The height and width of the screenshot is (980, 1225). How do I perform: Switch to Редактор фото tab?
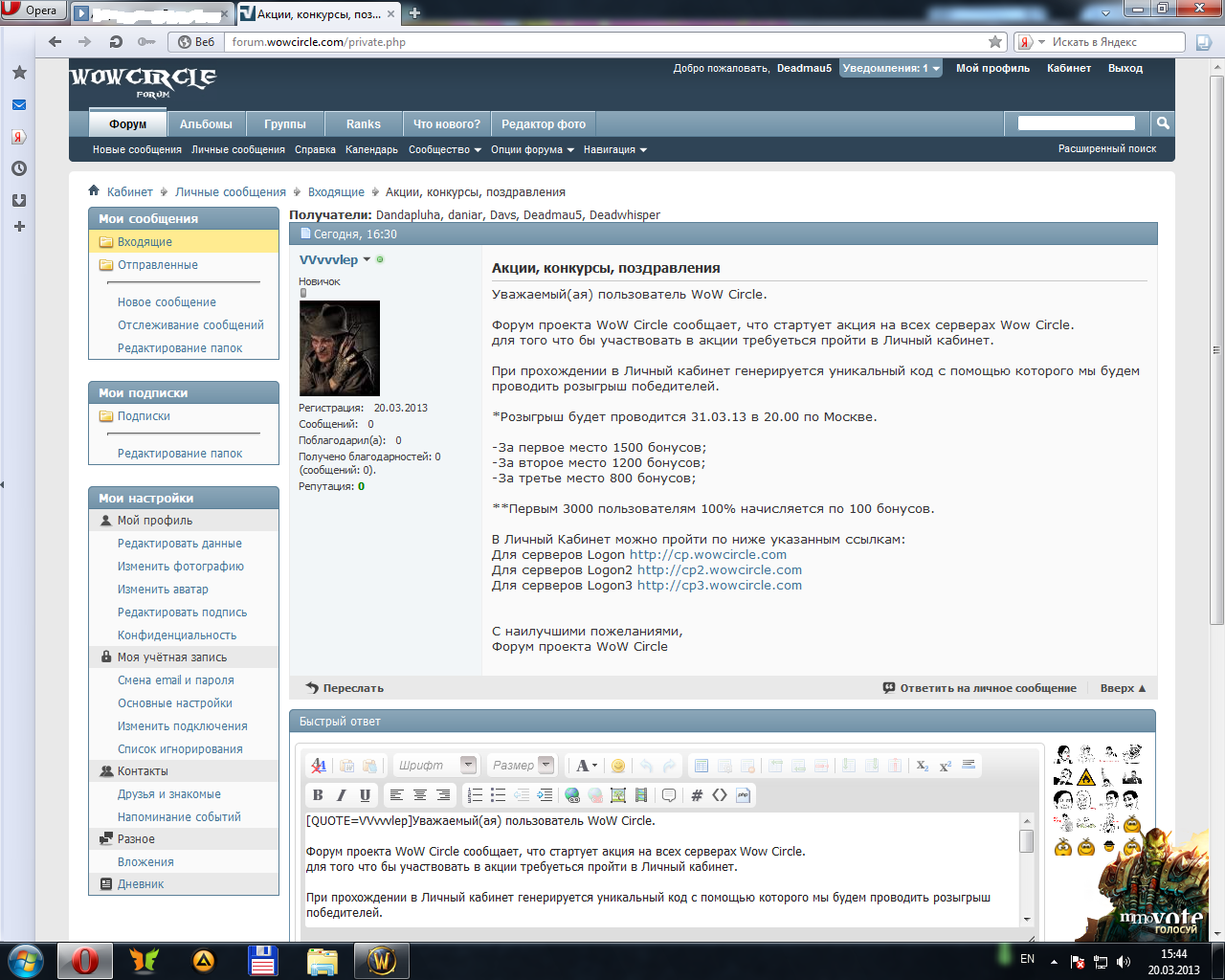click(544, 124)
